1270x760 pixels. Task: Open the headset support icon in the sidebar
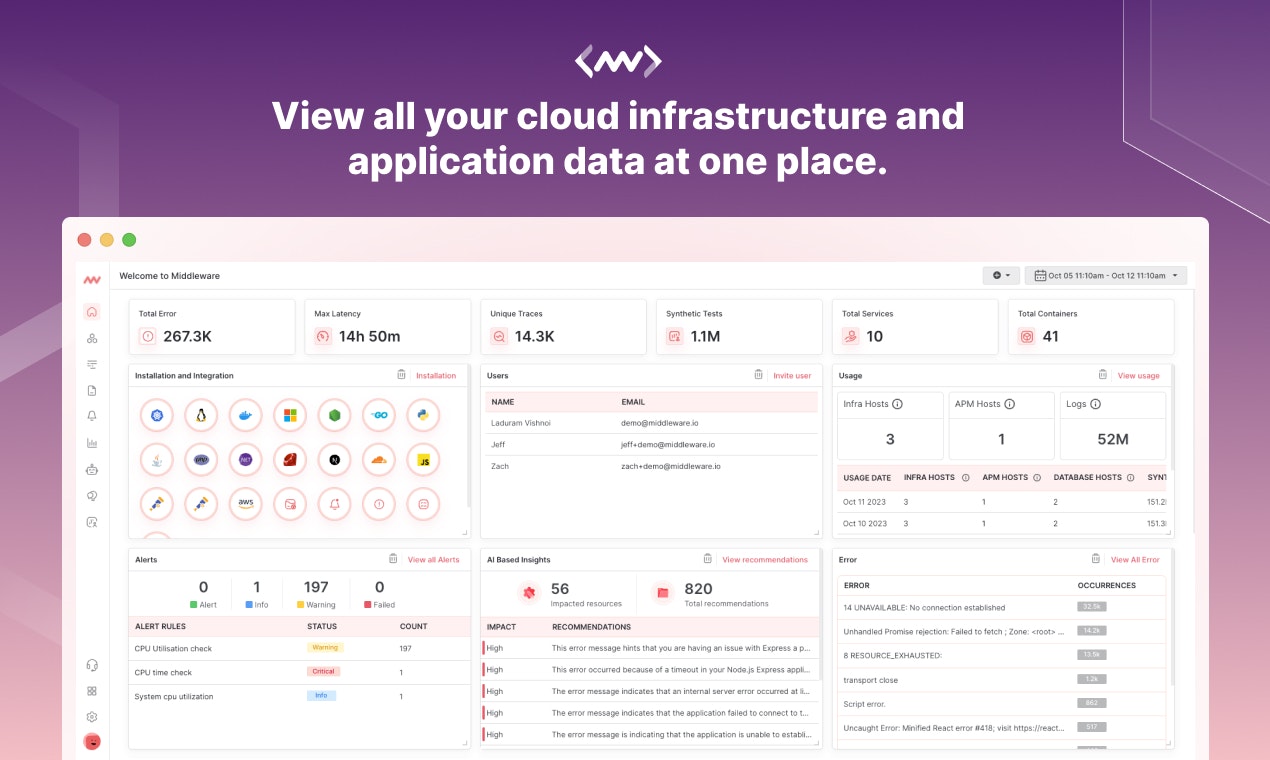(x=92, y=665)
